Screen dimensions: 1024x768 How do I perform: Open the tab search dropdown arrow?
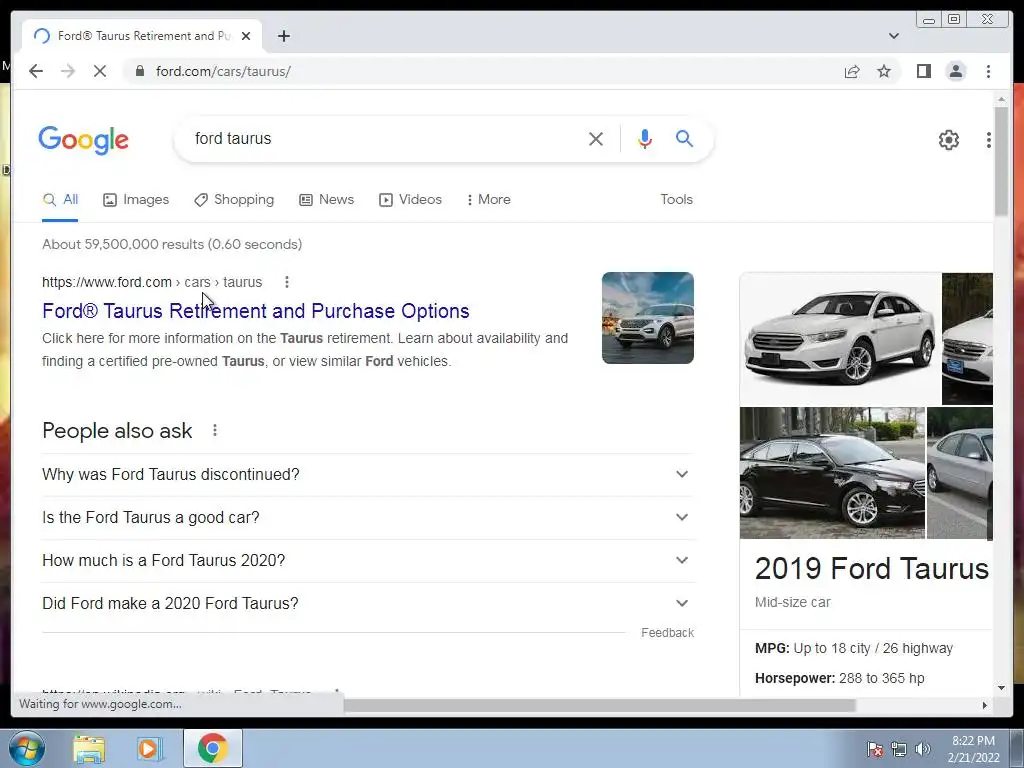tap(893, 36)
